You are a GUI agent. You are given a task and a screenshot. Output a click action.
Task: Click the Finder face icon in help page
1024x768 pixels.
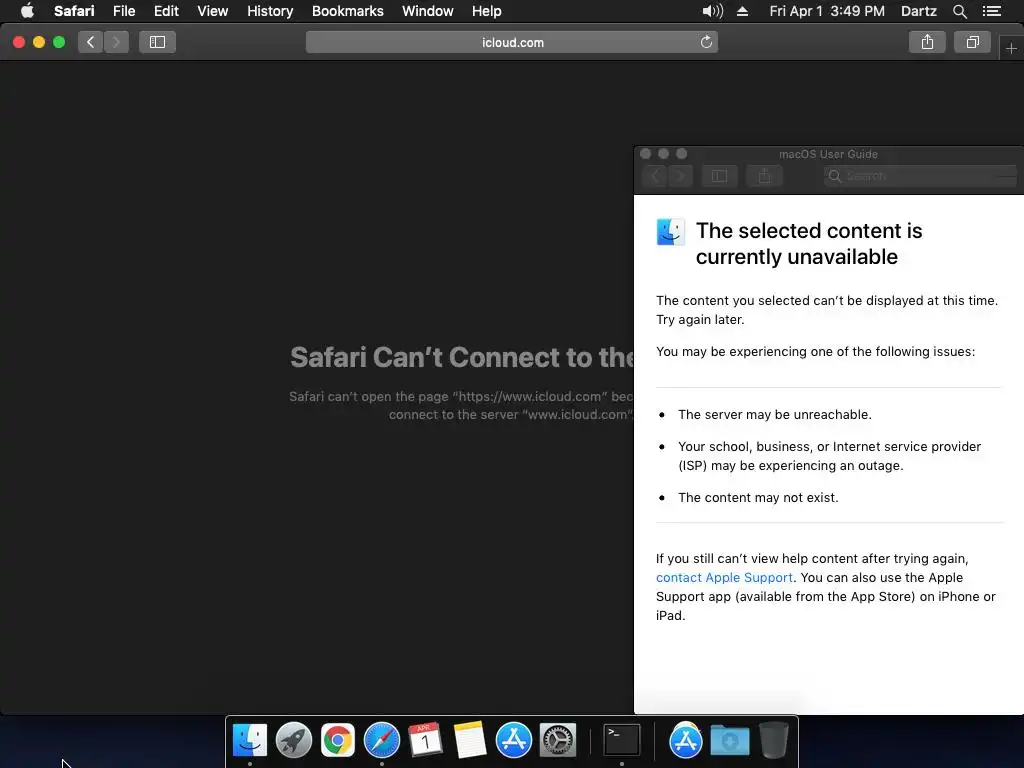pyautogui.click(x=671, y=232)
